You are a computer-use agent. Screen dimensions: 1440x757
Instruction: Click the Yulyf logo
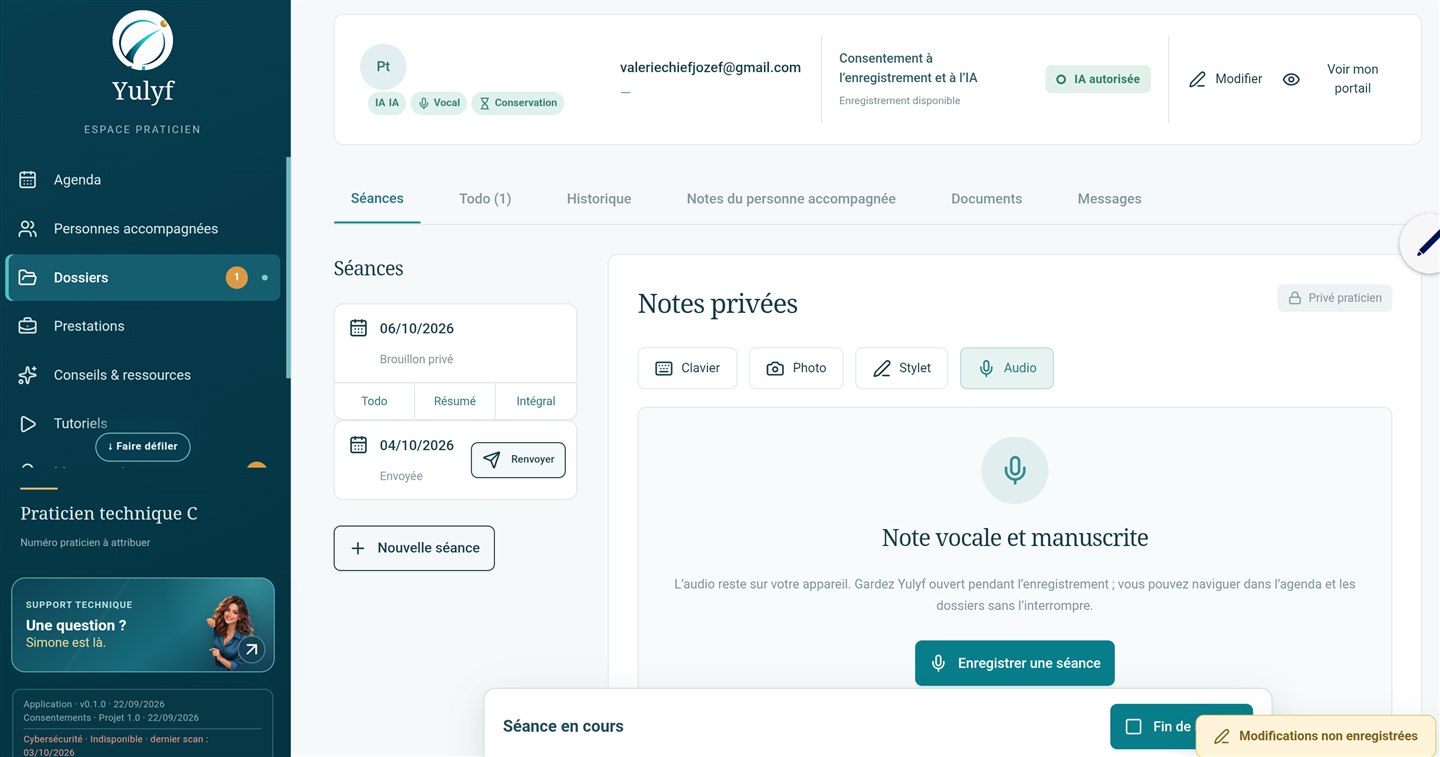(143, 41)
